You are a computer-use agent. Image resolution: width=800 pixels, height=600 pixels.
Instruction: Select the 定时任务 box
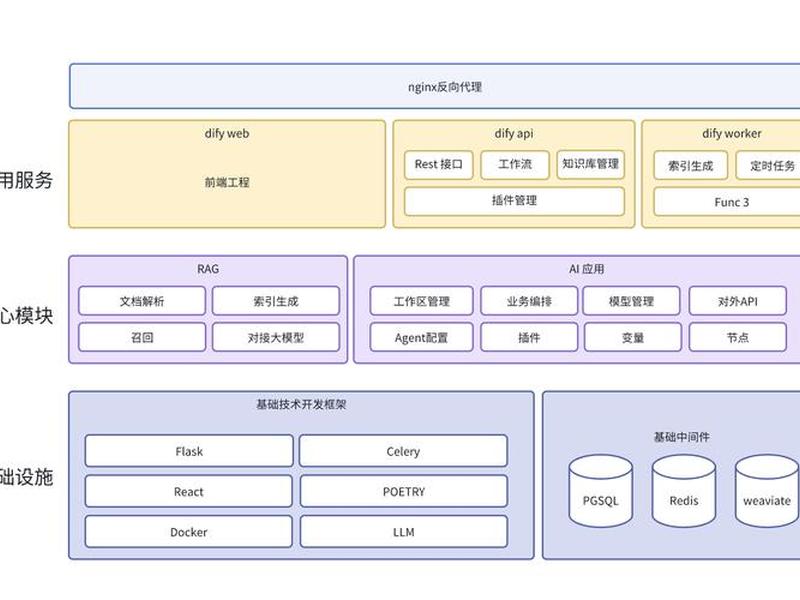(768, 165)
